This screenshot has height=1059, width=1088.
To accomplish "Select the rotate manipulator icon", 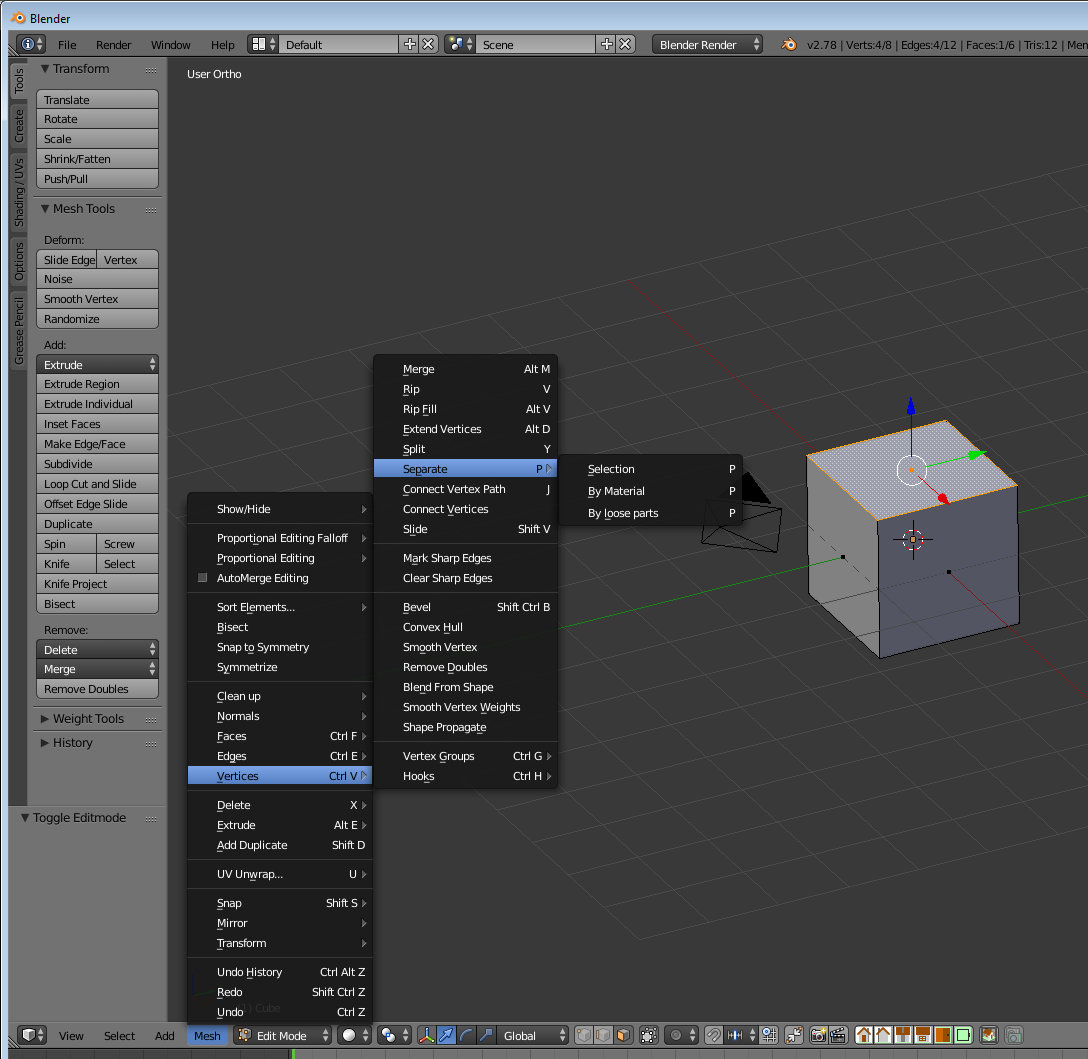I will point(467,1035).
